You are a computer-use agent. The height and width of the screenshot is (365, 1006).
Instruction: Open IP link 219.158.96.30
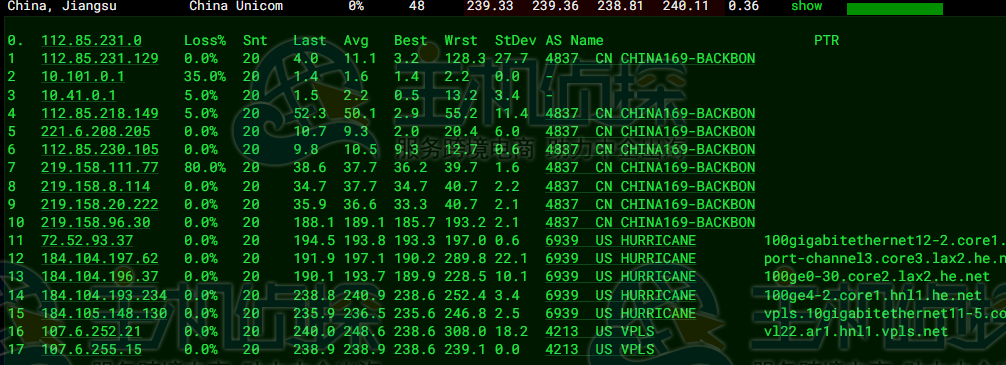(96, 223)
